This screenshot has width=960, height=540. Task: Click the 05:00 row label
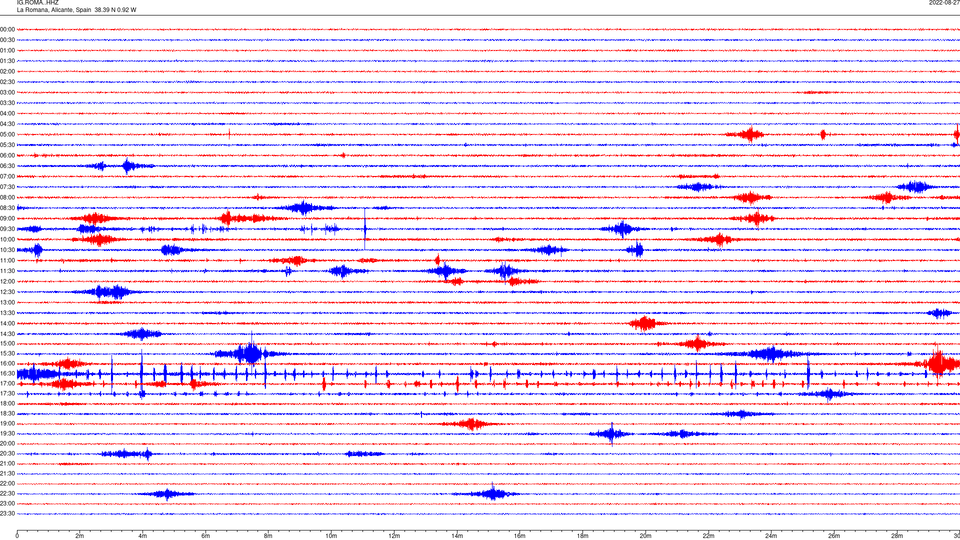pyautogui.click(x=7, y=134)
